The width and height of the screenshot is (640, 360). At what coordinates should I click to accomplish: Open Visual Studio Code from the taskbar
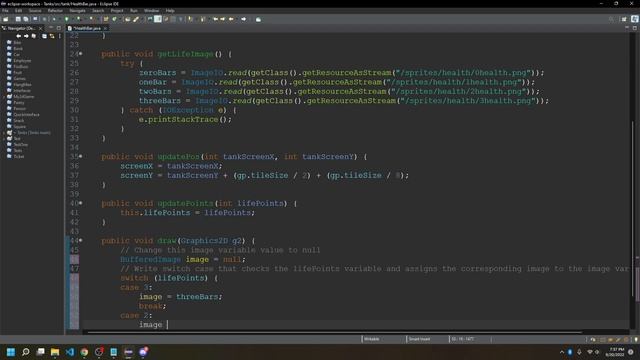click(x=70, y=352)
